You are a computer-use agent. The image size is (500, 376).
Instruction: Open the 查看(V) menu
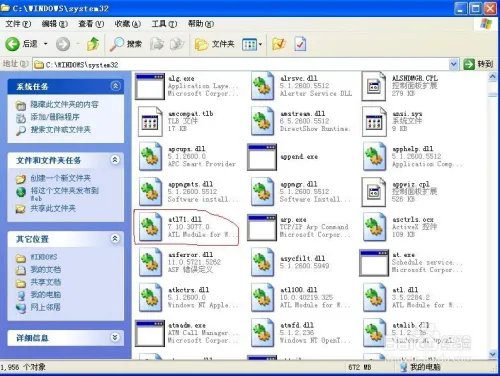[x=91, y=24]
